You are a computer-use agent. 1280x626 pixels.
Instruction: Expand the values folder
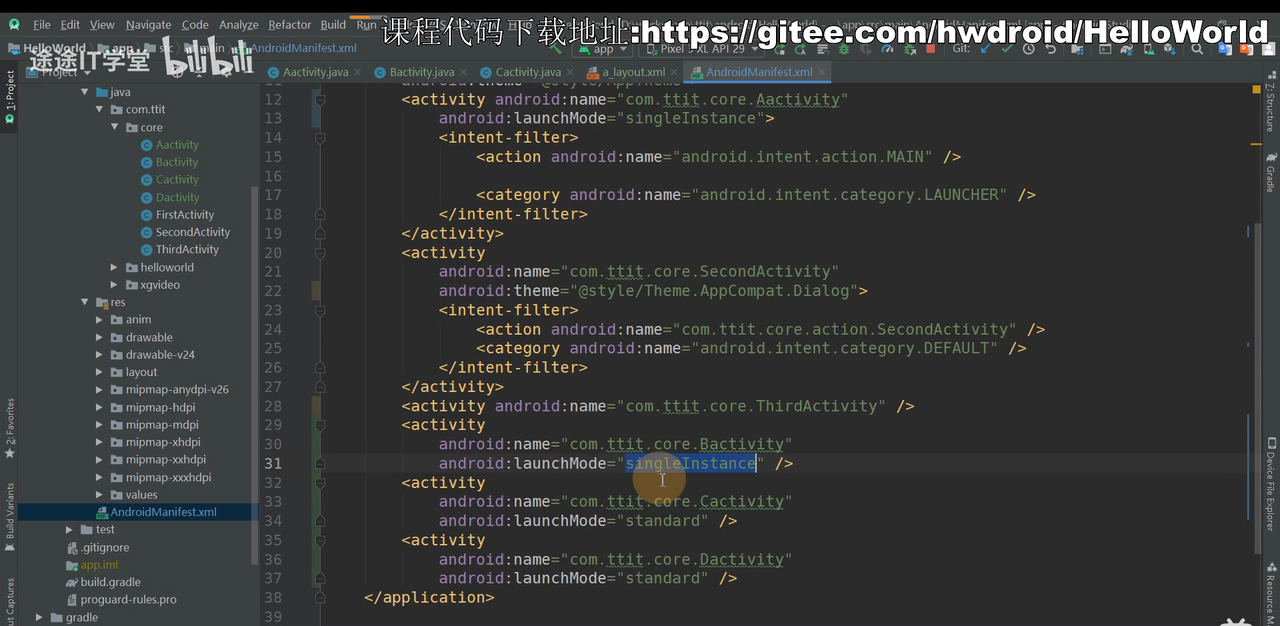point(100,494)
